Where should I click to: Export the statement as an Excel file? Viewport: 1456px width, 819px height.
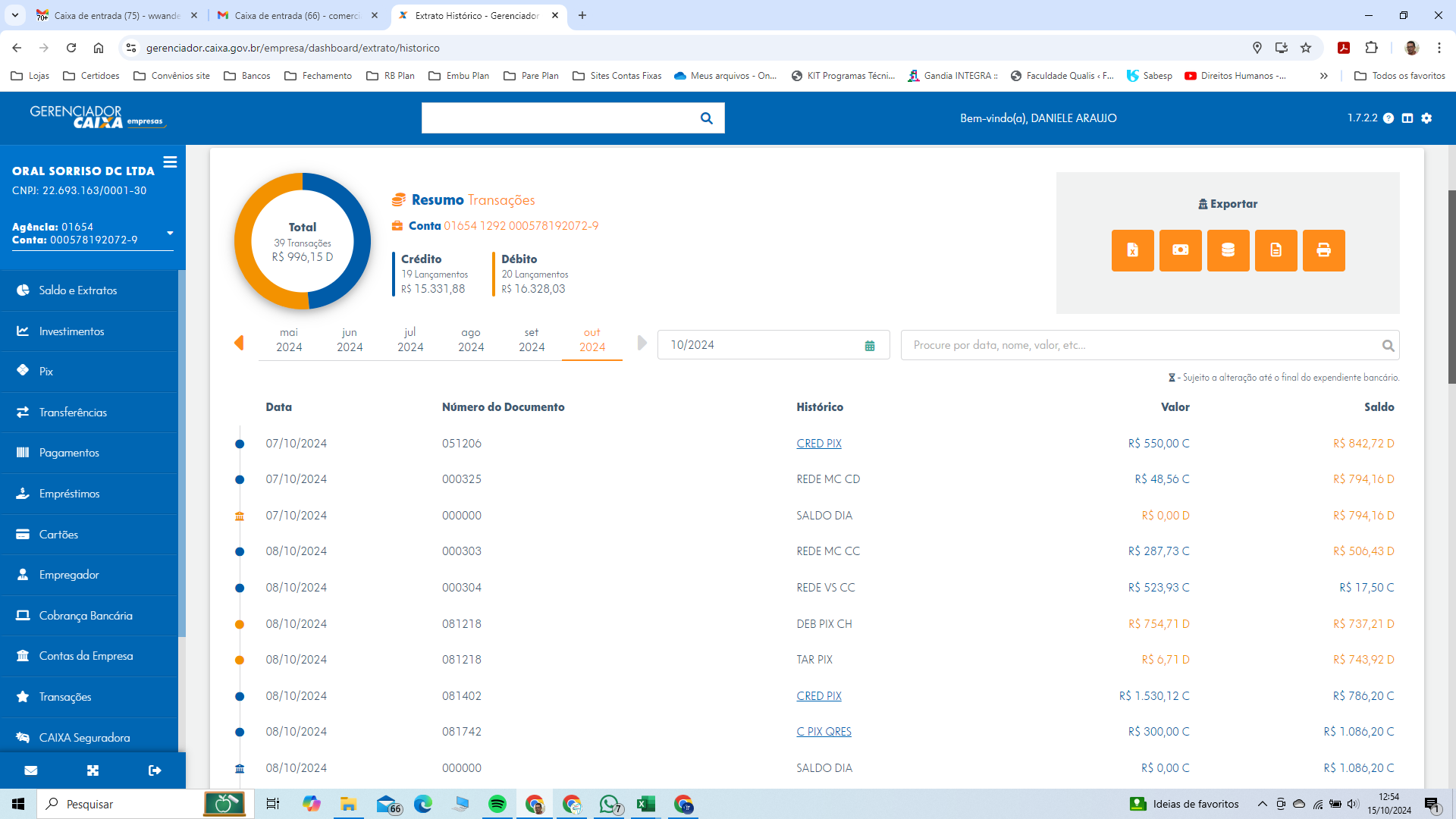pyautogui.click(x=1132, y=250)
